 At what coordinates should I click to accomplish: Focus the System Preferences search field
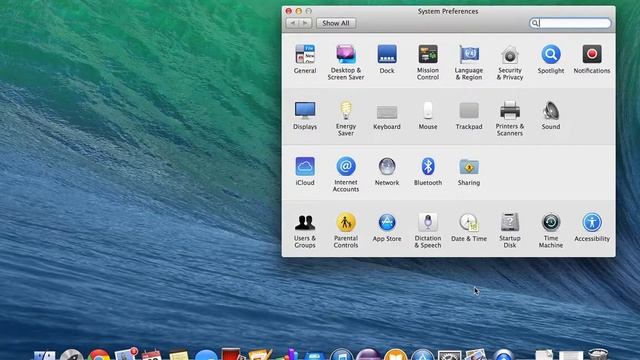[x=570, y=23]
